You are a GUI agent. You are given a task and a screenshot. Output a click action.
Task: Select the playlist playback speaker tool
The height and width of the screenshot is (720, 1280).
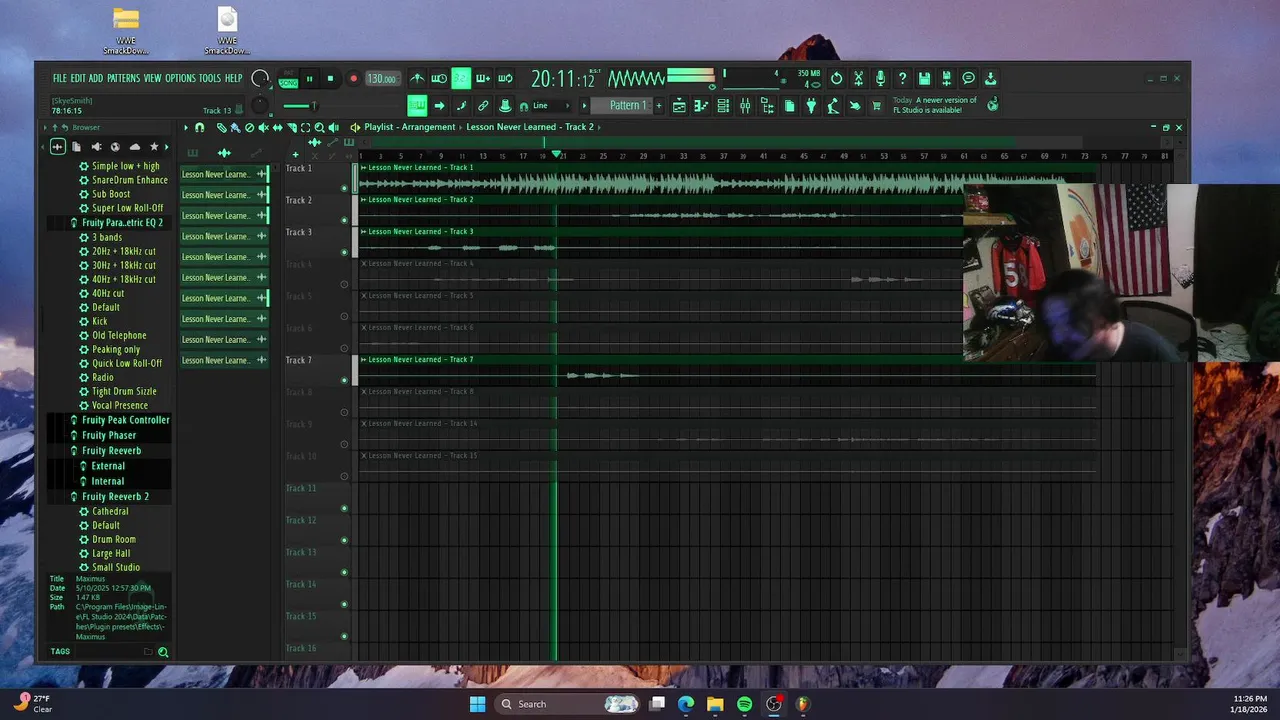[333, 127]
